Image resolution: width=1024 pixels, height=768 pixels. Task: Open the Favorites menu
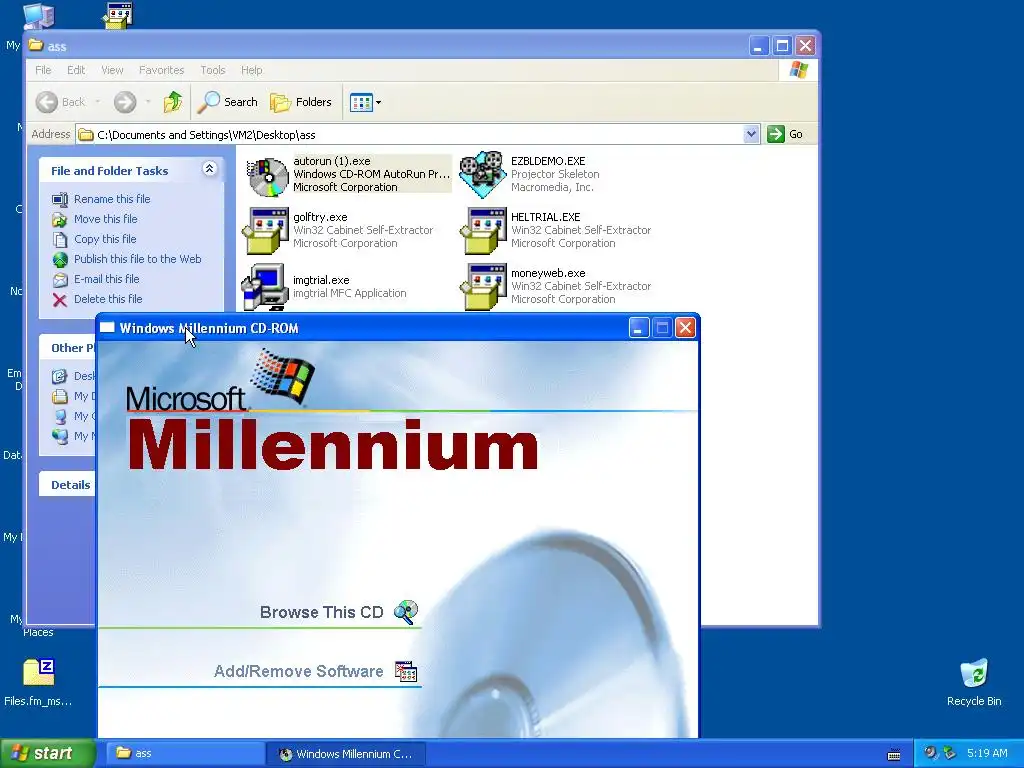(x=161, y=70)
